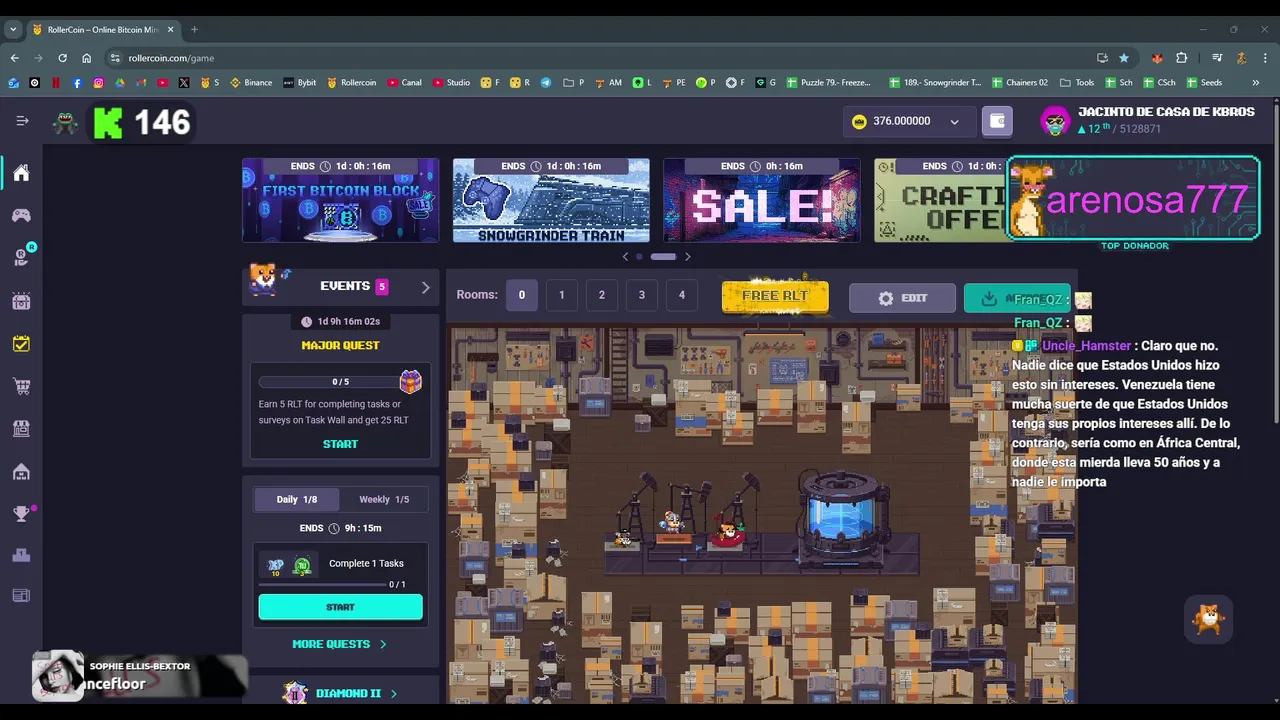Screen dimensions: 1280x720
Task: Open the Chrome three-dot menu
Action: (x=1265, y=58)
